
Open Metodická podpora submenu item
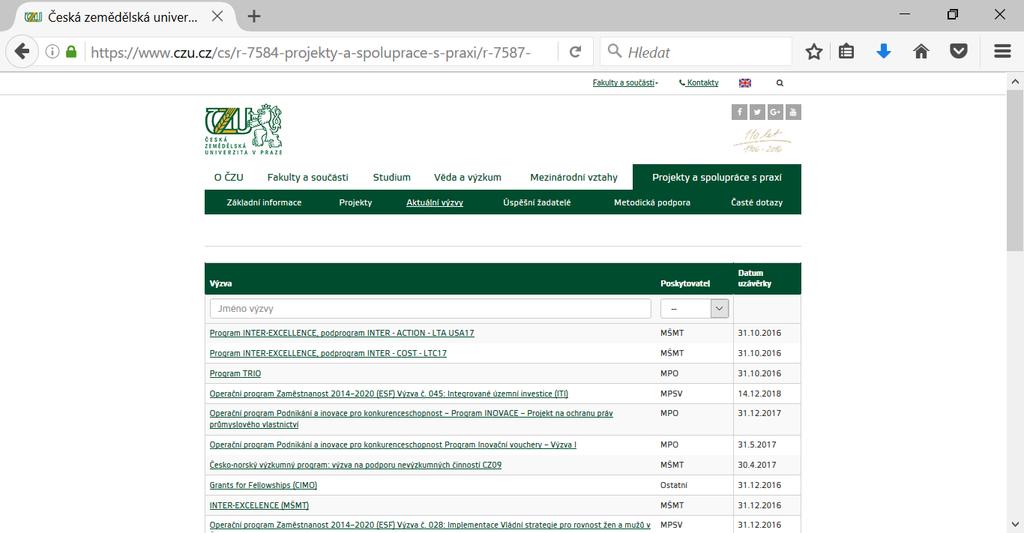[652, 202]
